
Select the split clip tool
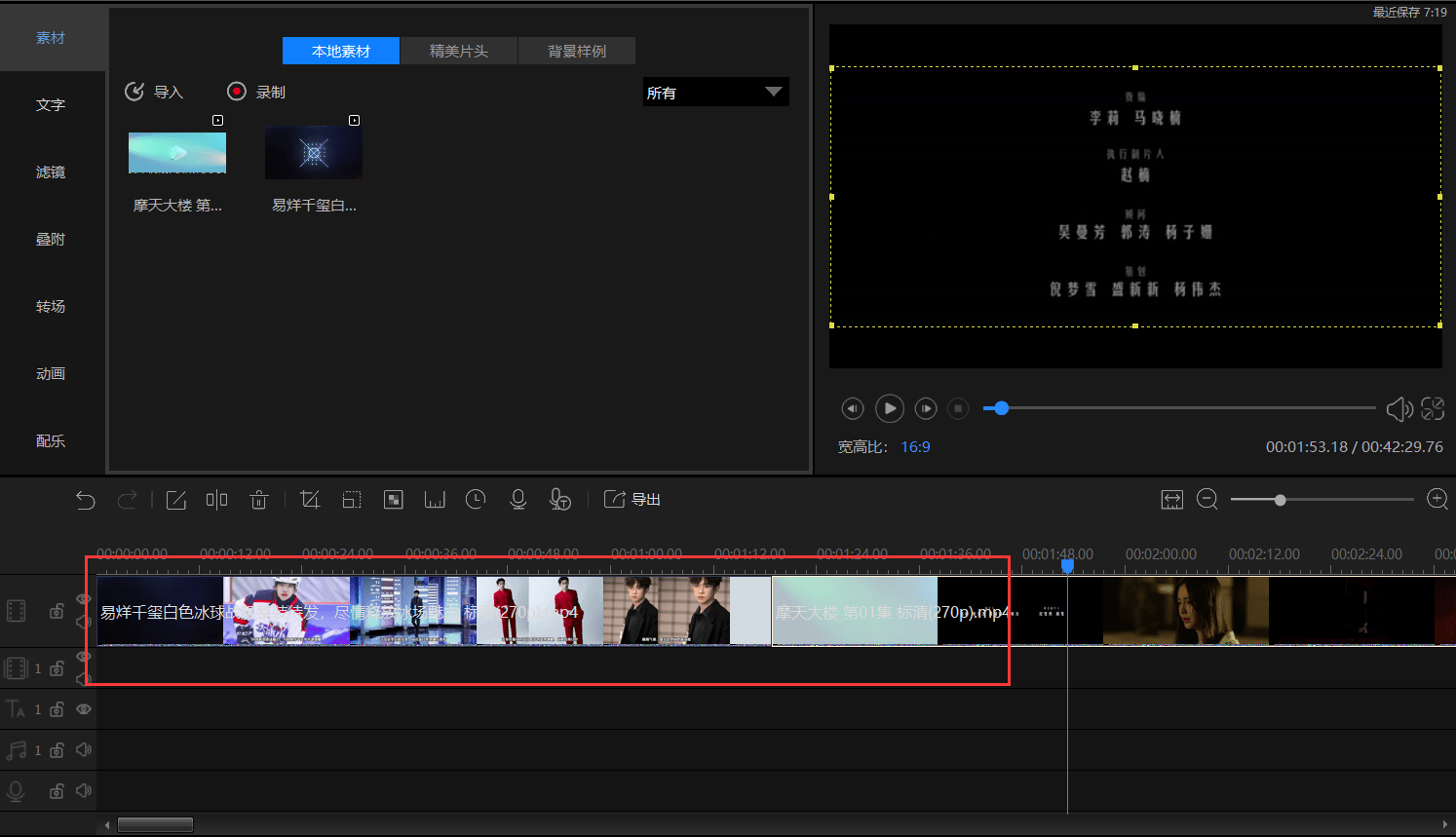coord(216,500)
